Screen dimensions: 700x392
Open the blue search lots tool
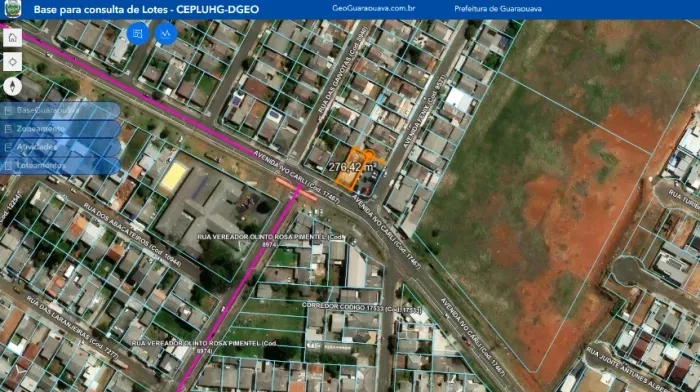pyautogui.click(x=138, y=33)
